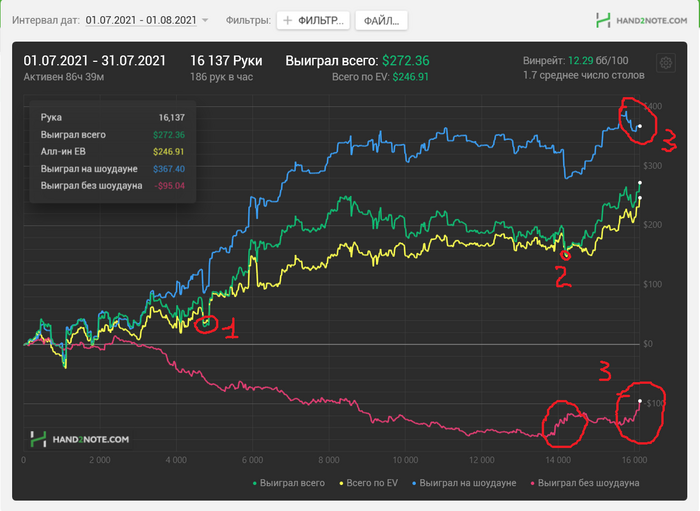Click the Алл-ин ЕВ tooltip row

112,152
